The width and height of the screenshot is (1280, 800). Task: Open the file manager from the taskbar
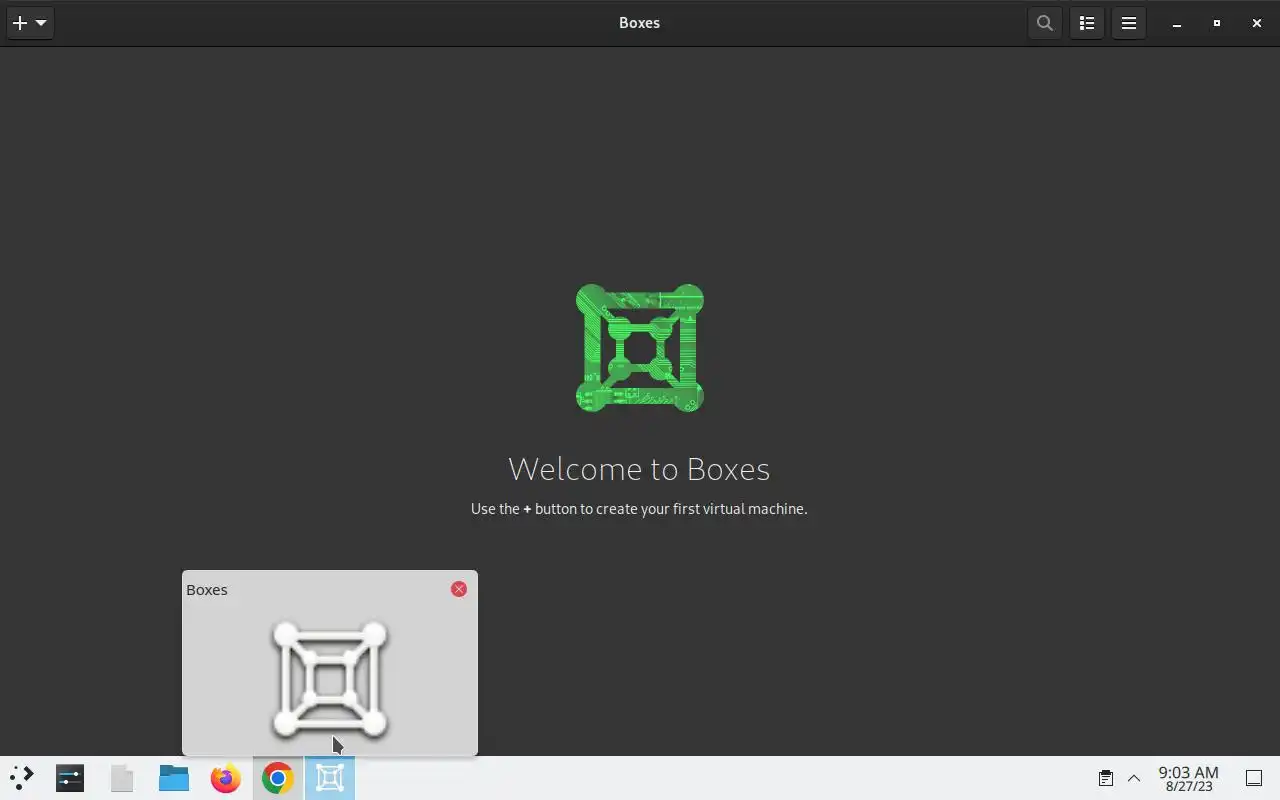point(174,778)
